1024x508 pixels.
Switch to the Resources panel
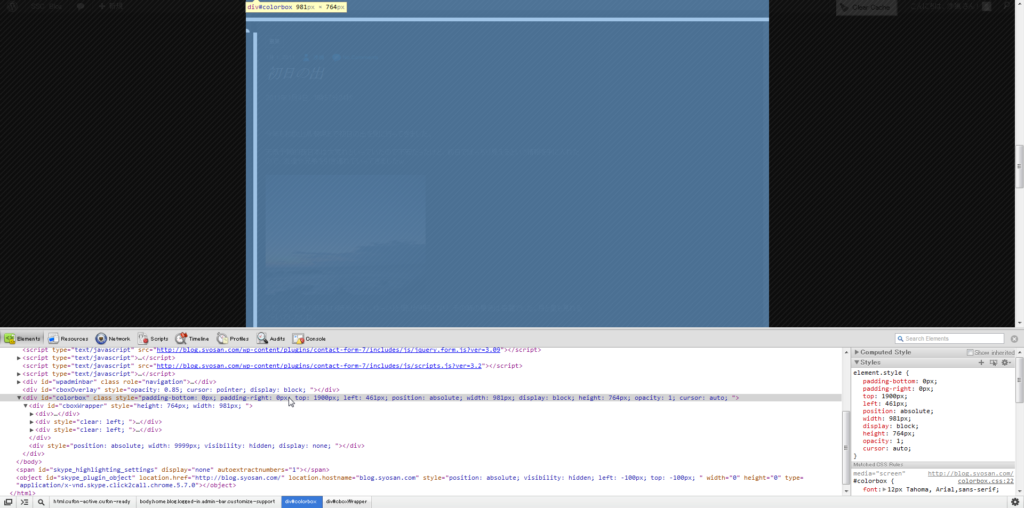(x=68, y=339)
